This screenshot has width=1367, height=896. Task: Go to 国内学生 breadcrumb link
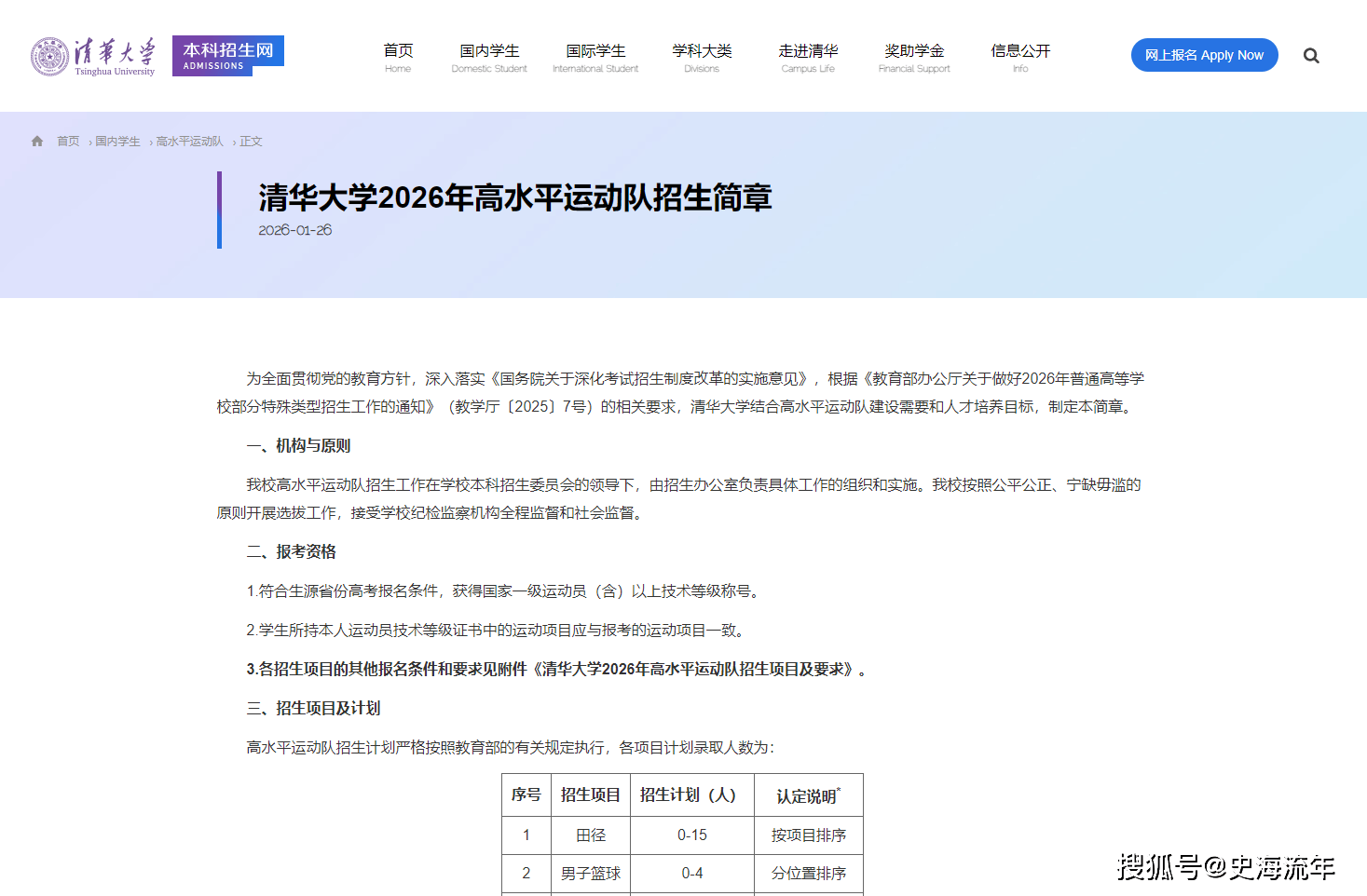[117, 142]
